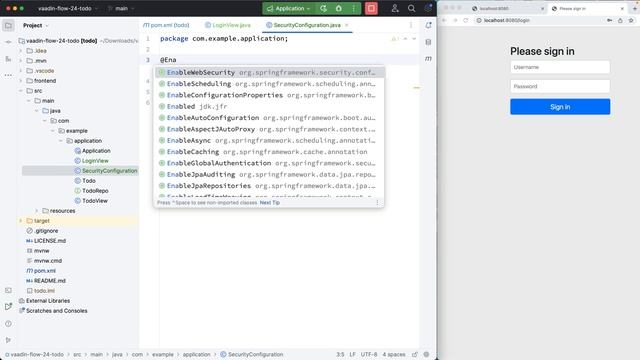Toggle read-only lock icon in status bar
The height and width of the screenshot is (360, 640).
click(415, 355)
